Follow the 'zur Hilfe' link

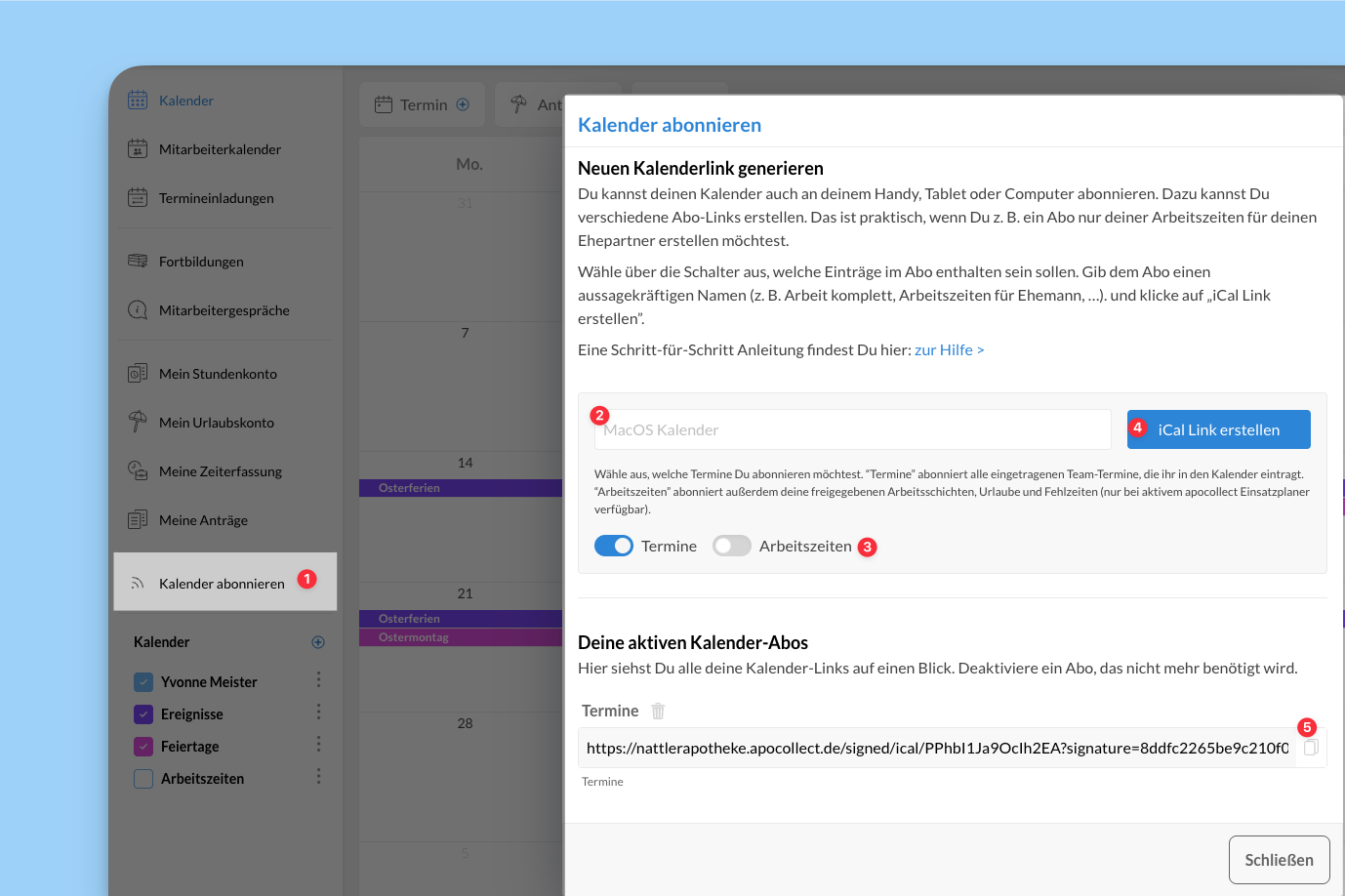949,350
